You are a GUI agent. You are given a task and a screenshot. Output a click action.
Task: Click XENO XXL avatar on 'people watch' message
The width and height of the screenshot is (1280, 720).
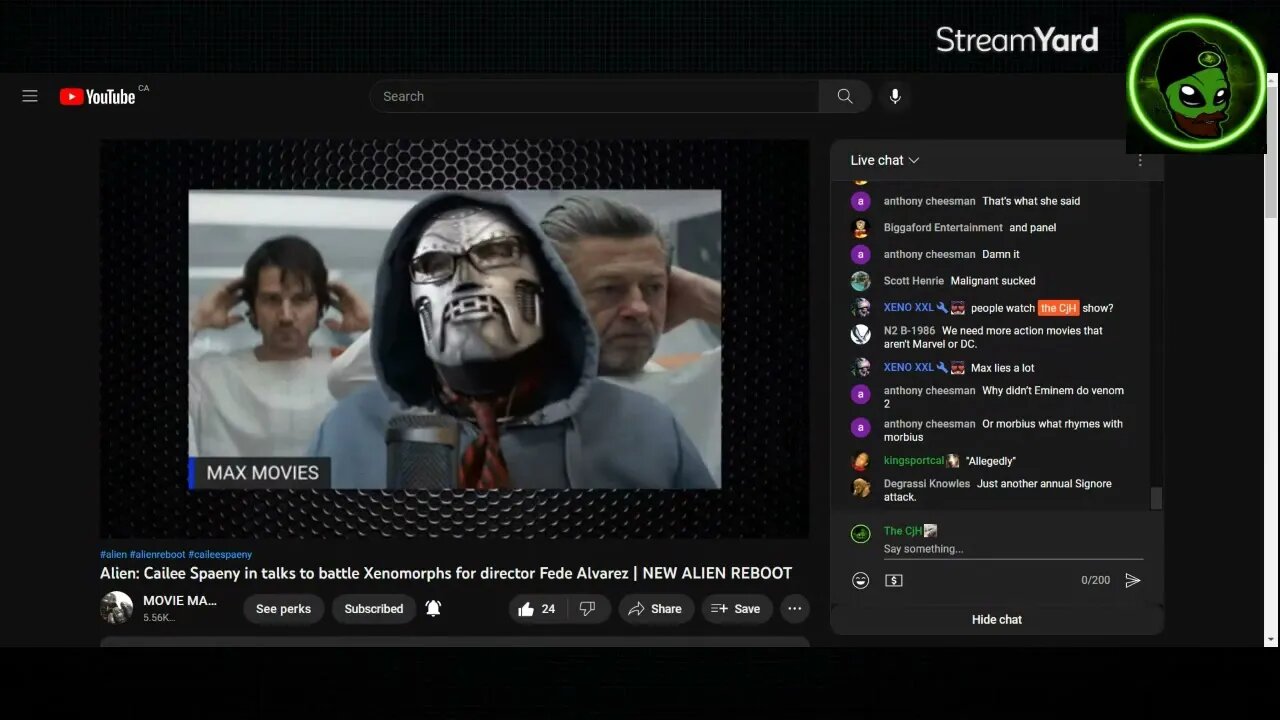[860, 308]
